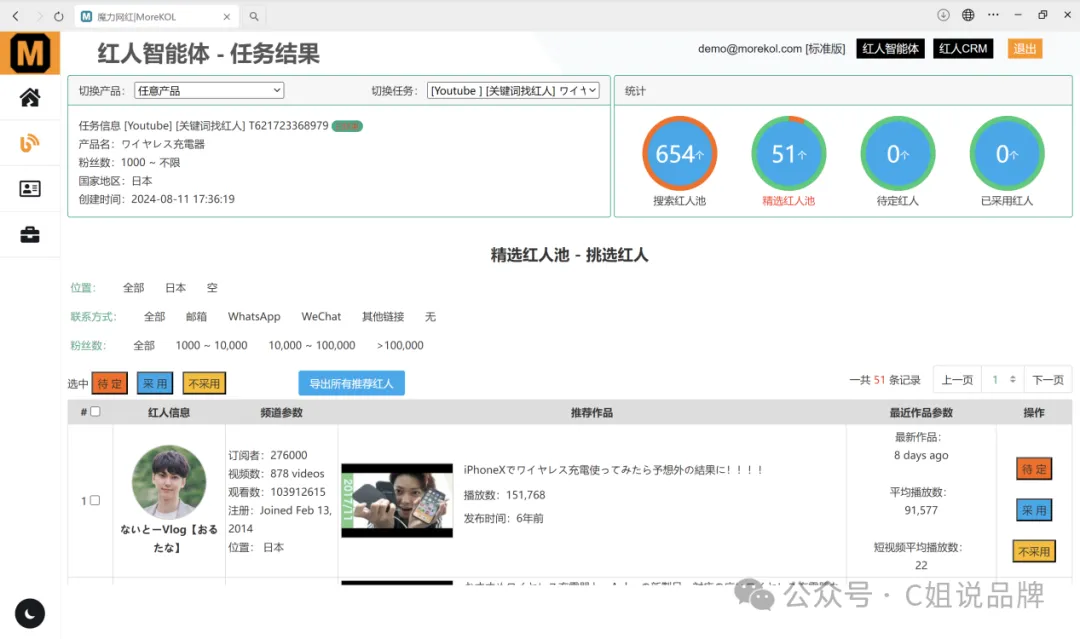
Task: Click 导出所有推荐红人 export button
Action: [351, 384]
